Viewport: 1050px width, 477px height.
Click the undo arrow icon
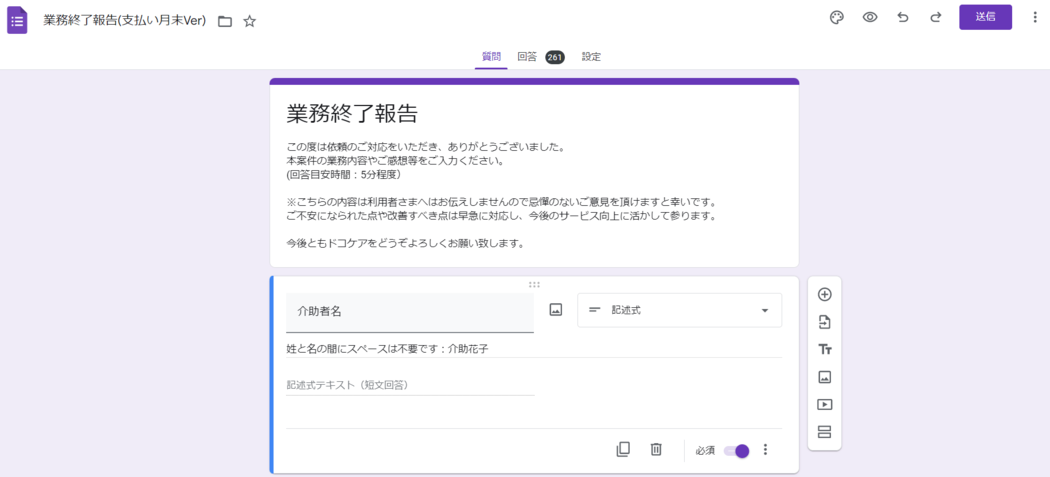(903, 17)
